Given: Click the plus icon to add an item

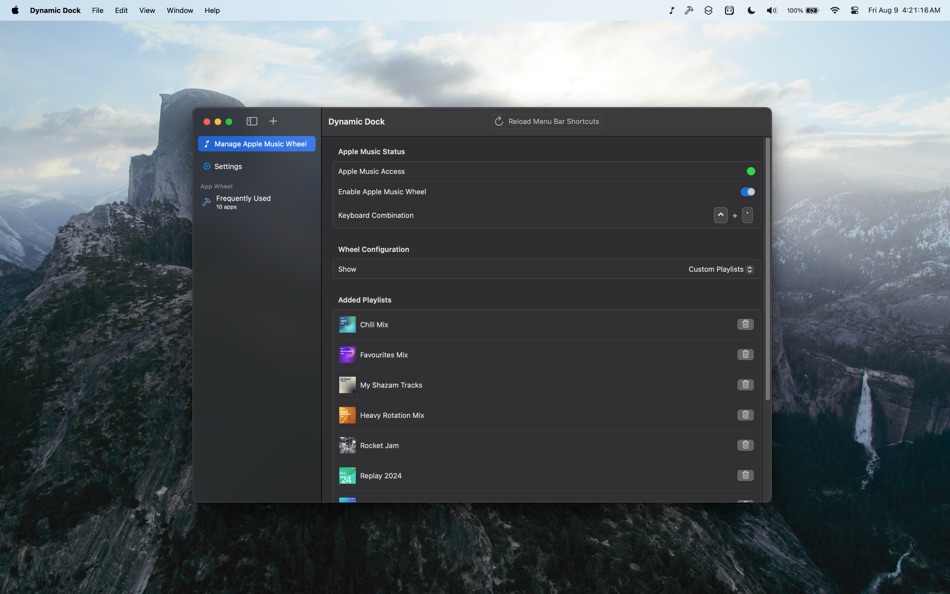Looking at the screenshot, I should [x=272, y=121].
